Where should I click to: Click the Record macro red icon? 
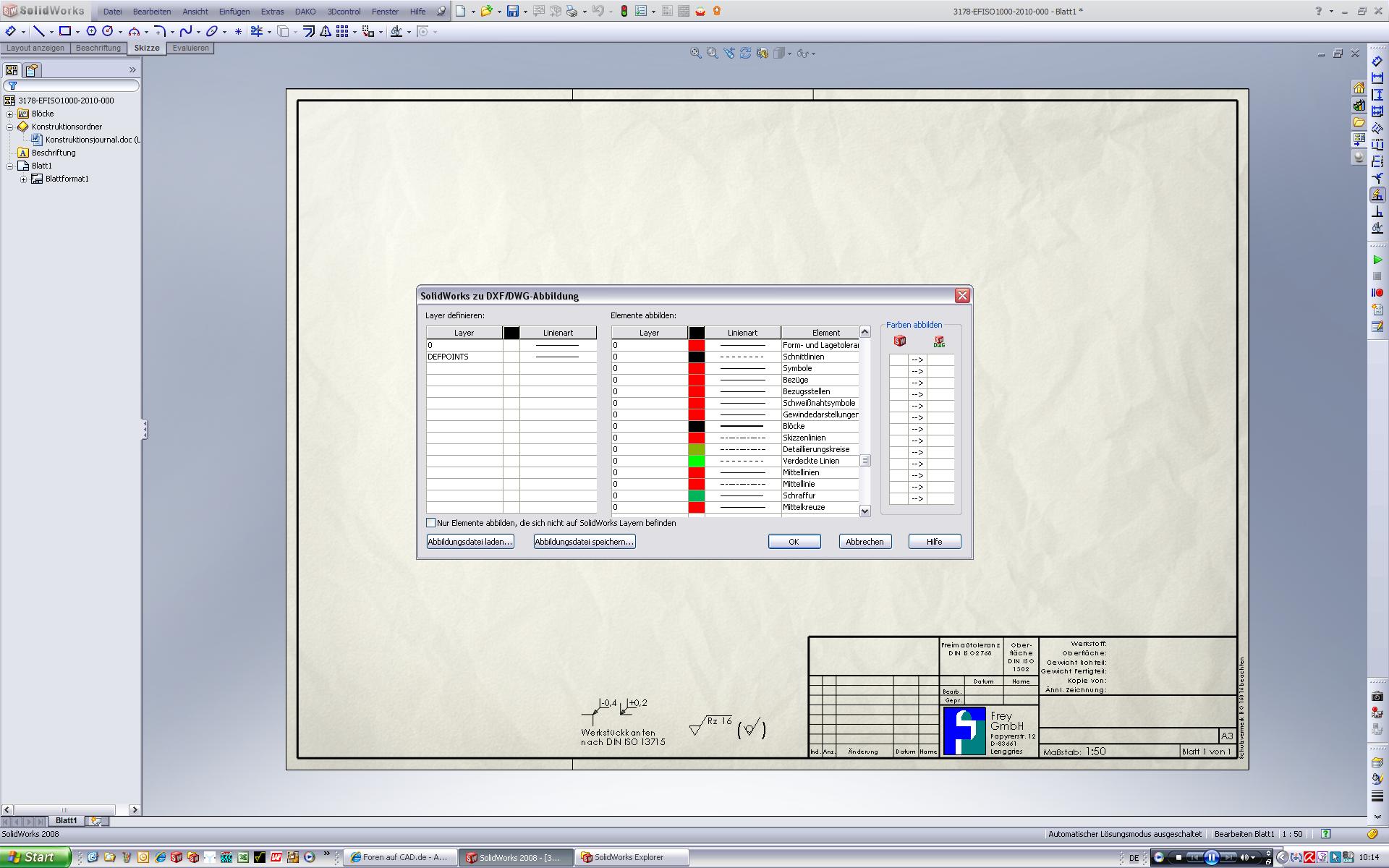click(1377, 293)
